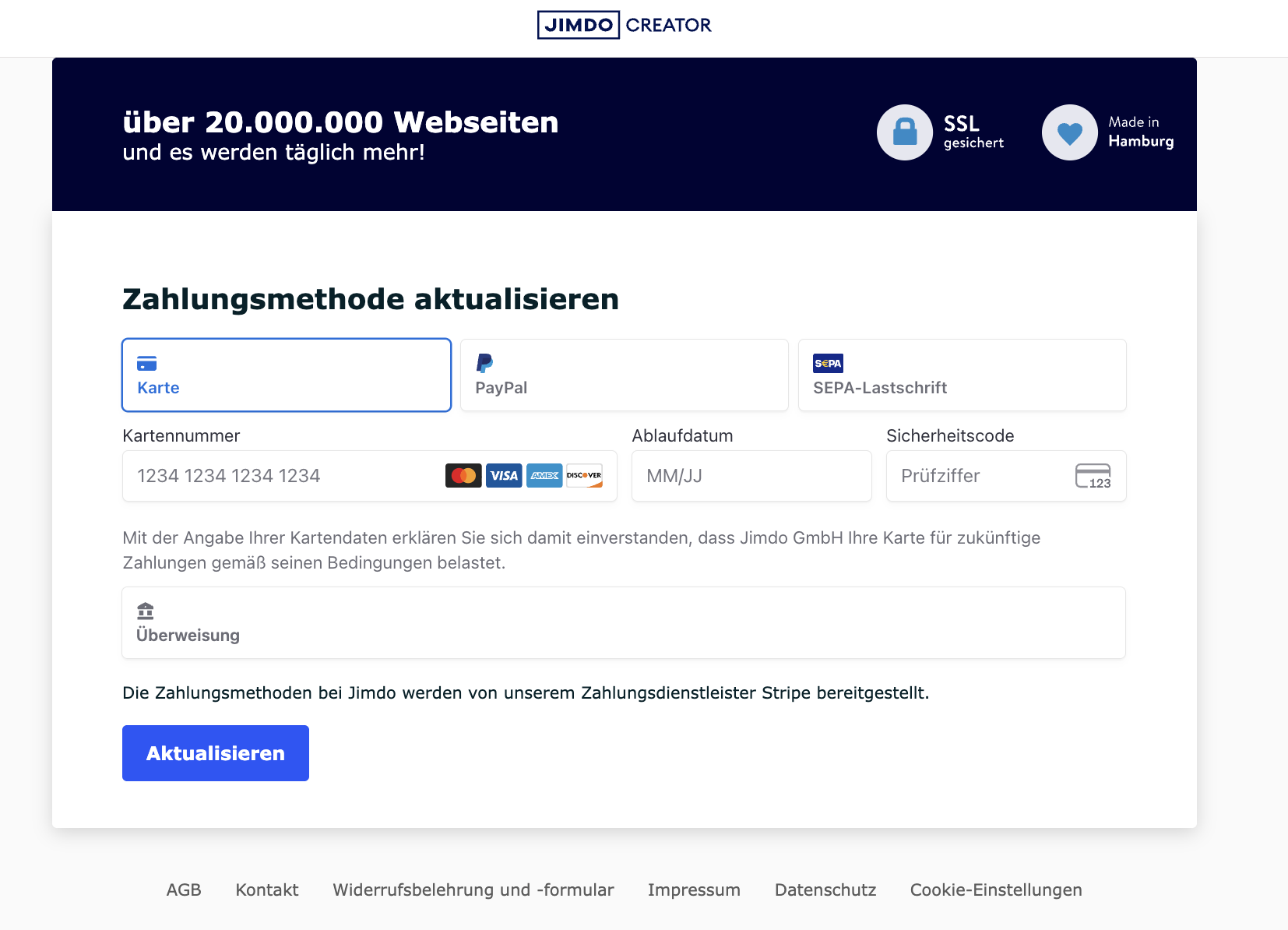This screenshot has width=1288, height=930.
Task: Click the 'SSL gesichert' text
Action: 973,132
